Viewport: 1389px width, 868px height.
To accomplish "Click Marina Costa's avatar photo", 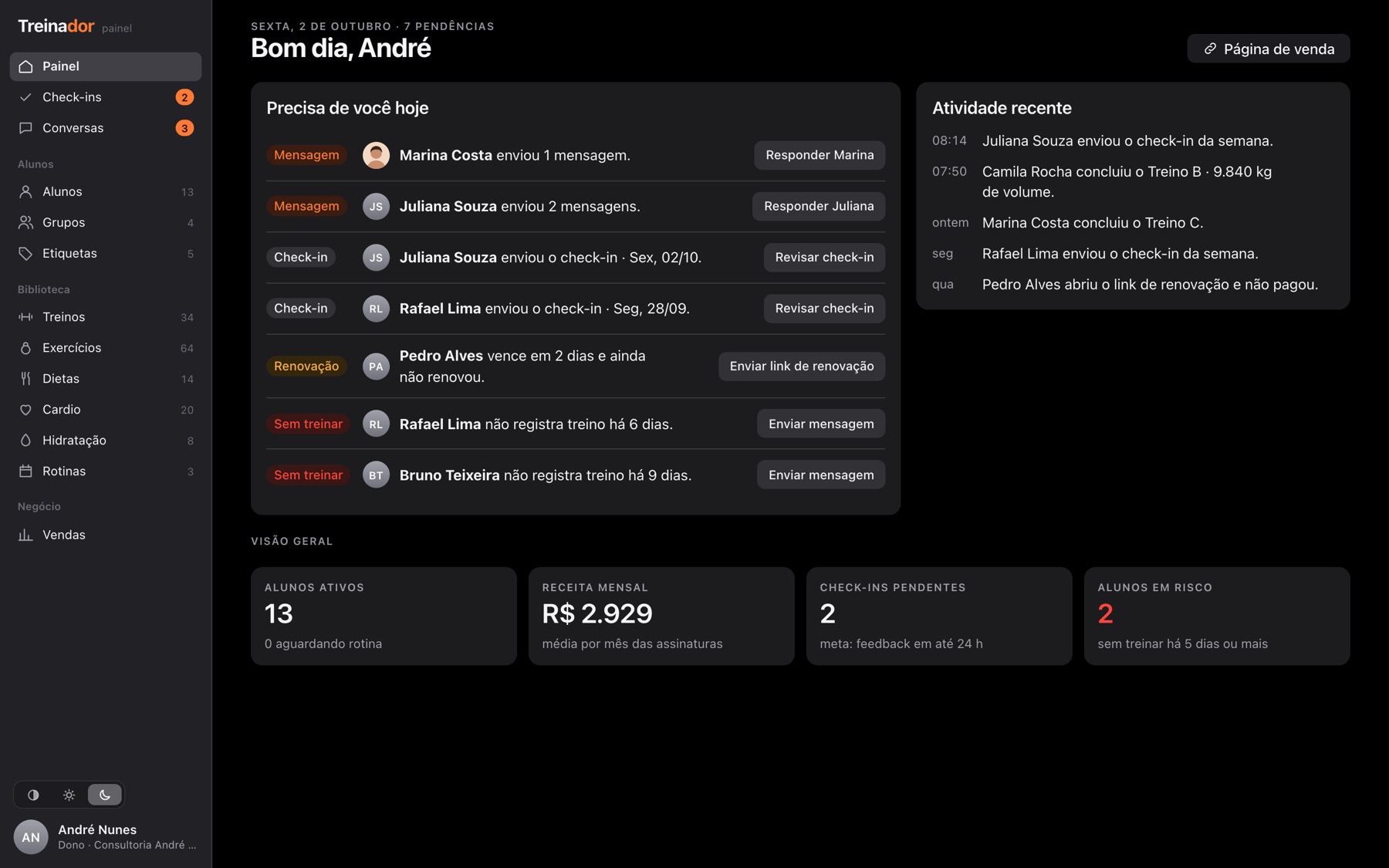I will coord(376,155).
